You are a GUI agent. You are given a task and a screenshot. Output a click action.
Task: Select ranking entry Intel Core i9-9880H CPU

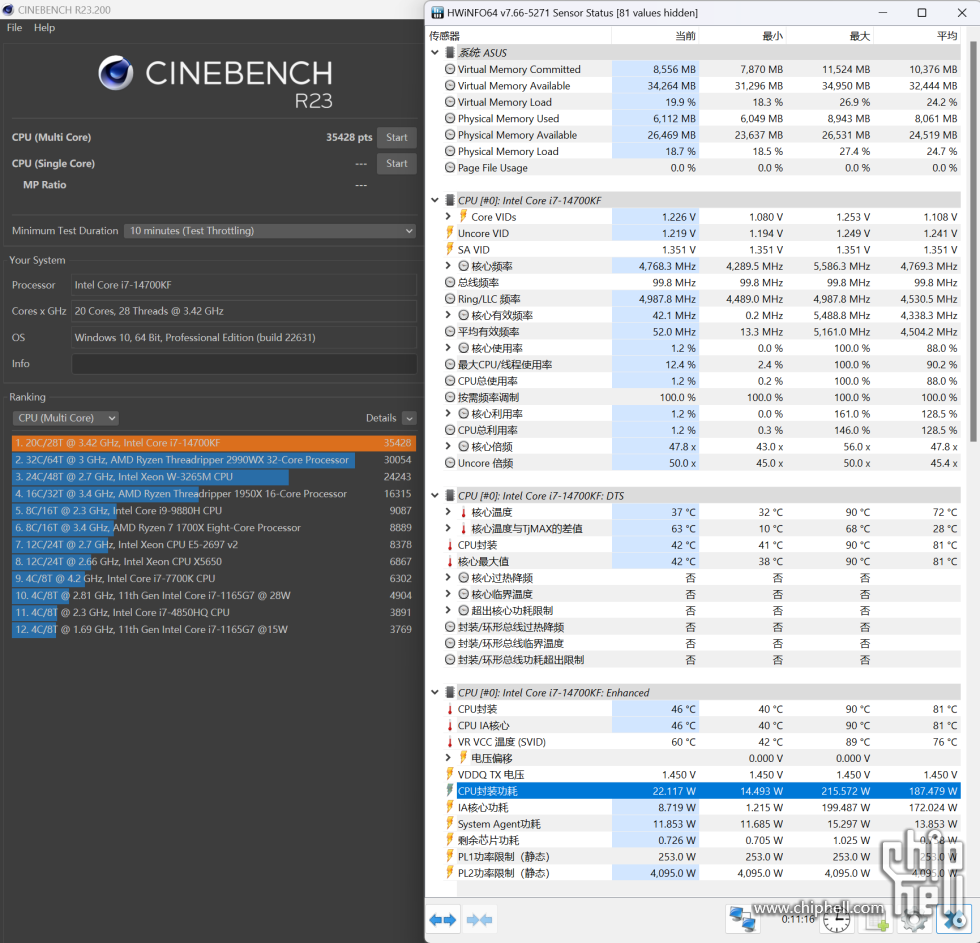214,511
